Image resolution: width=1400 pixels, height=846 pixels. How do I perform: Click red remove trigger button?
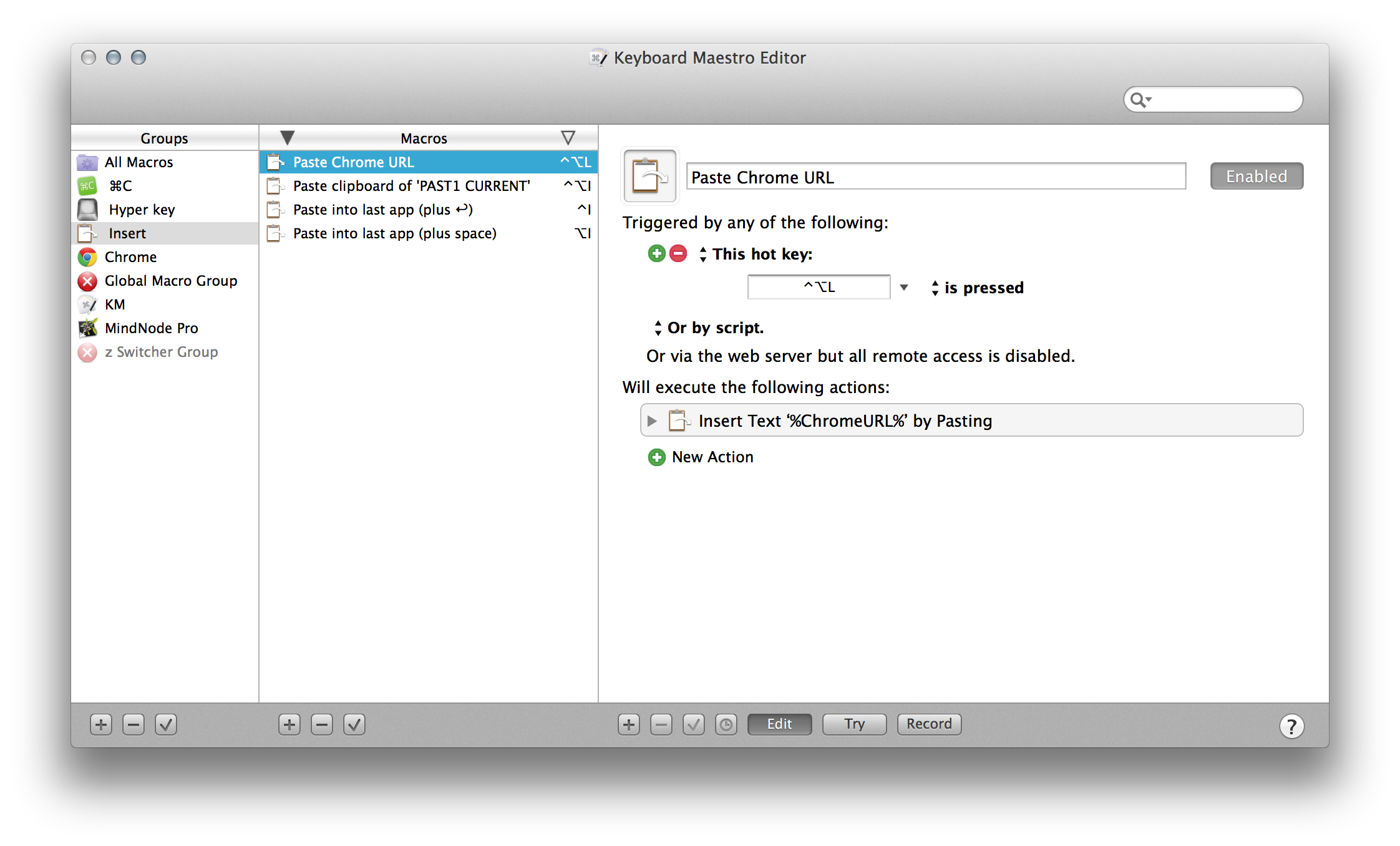click(x=678, y=253)
